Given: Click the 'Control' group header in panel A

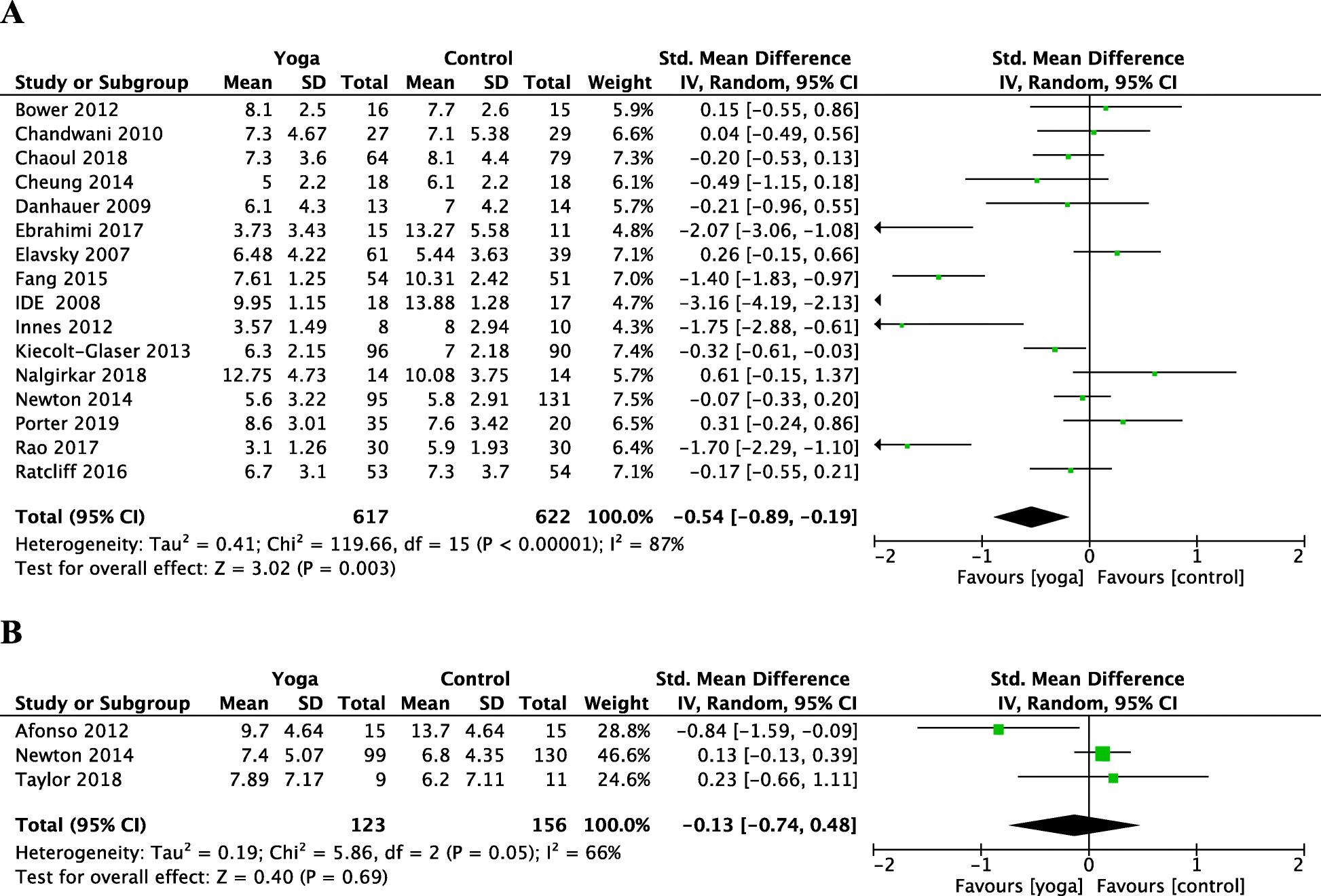Looking at the screenshot, I should 479,58.
